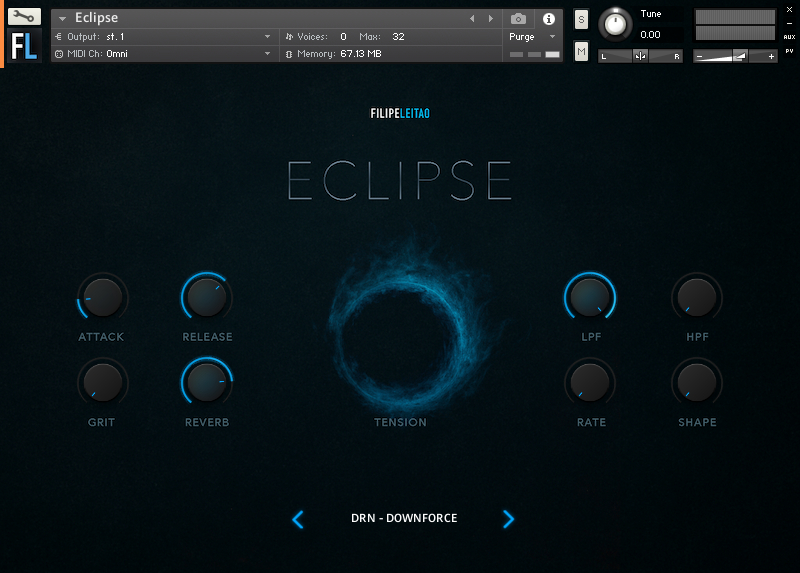800x573 pixels.
Task: Remove the instrument with the X button
Action: 789,9
